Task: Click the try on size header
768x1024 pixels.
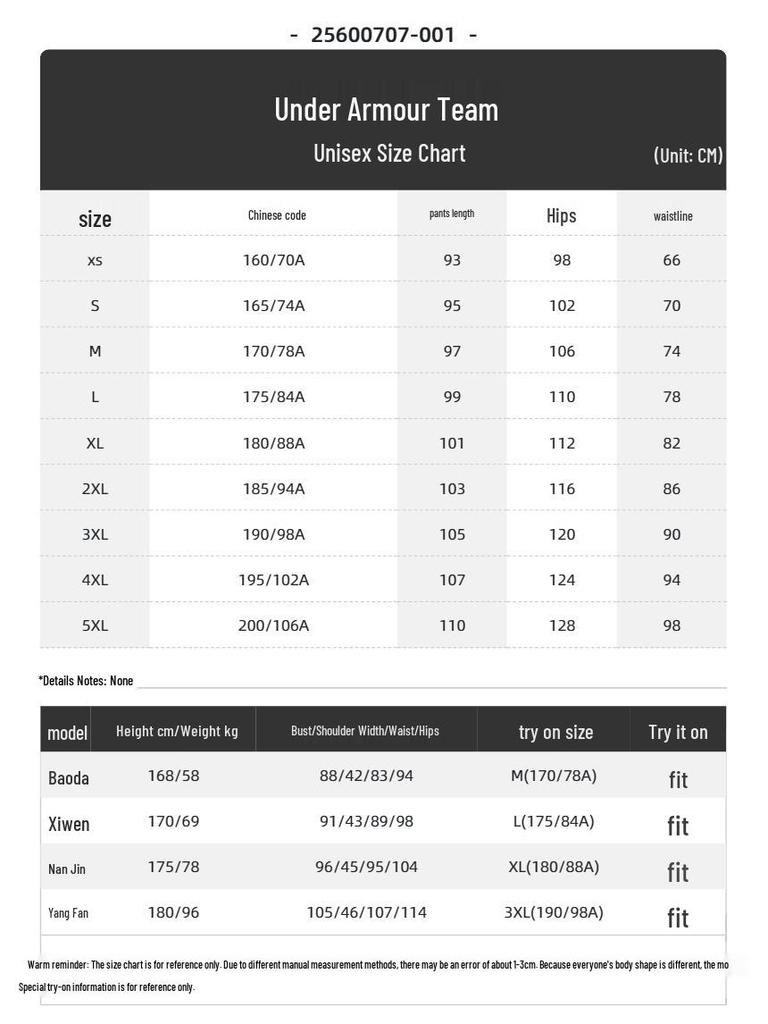Action: pos(556,732)
